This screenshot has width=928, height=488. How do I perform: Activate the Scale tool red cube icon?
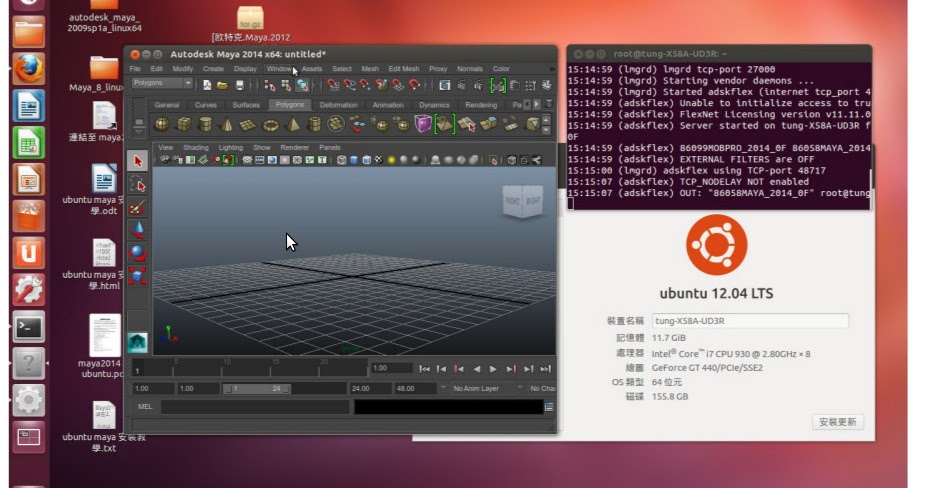click(x=137, y=276)
